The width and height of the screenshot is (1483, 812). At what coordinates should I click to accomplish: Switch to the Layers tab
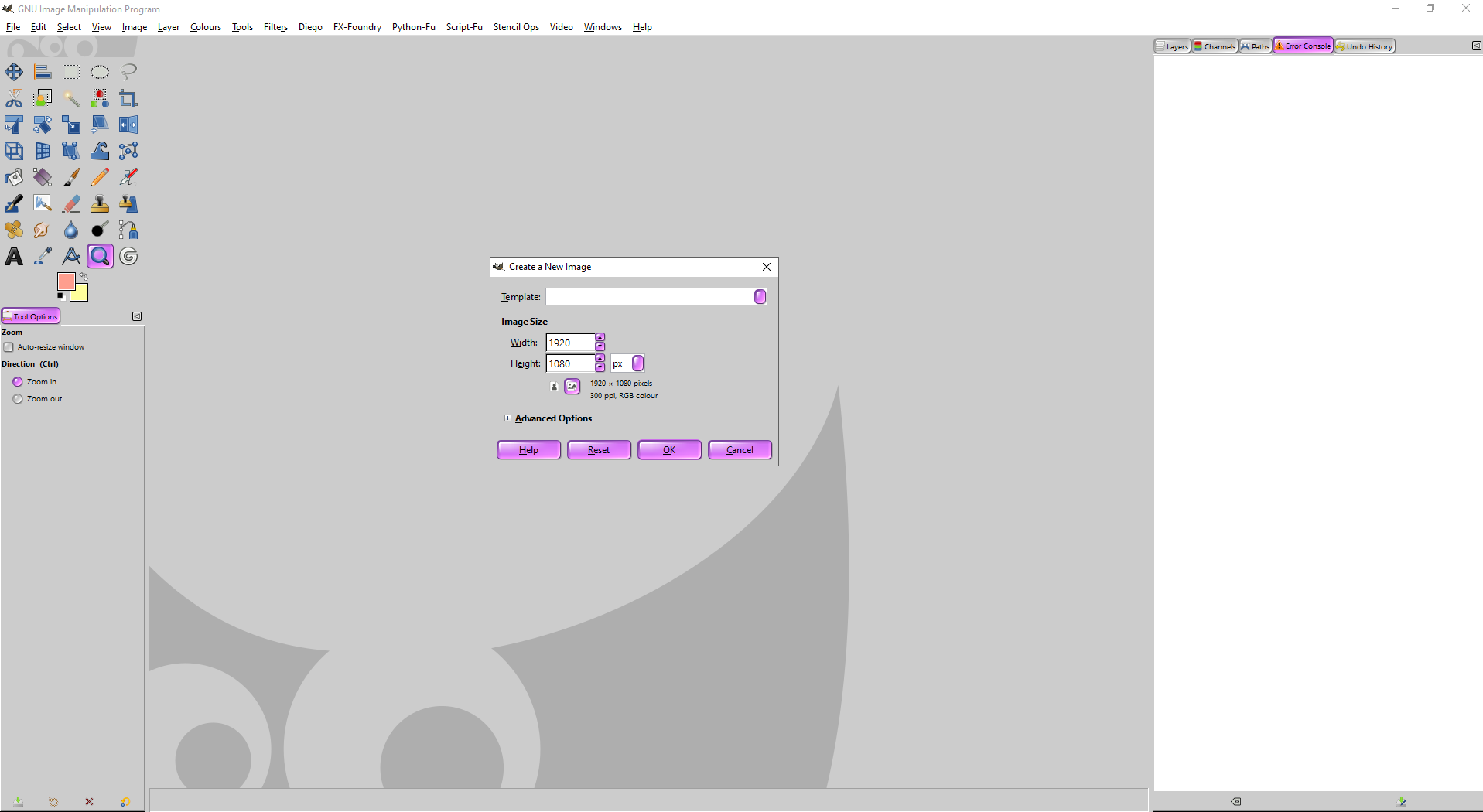pyautogui.click(x=1173, y=46)
